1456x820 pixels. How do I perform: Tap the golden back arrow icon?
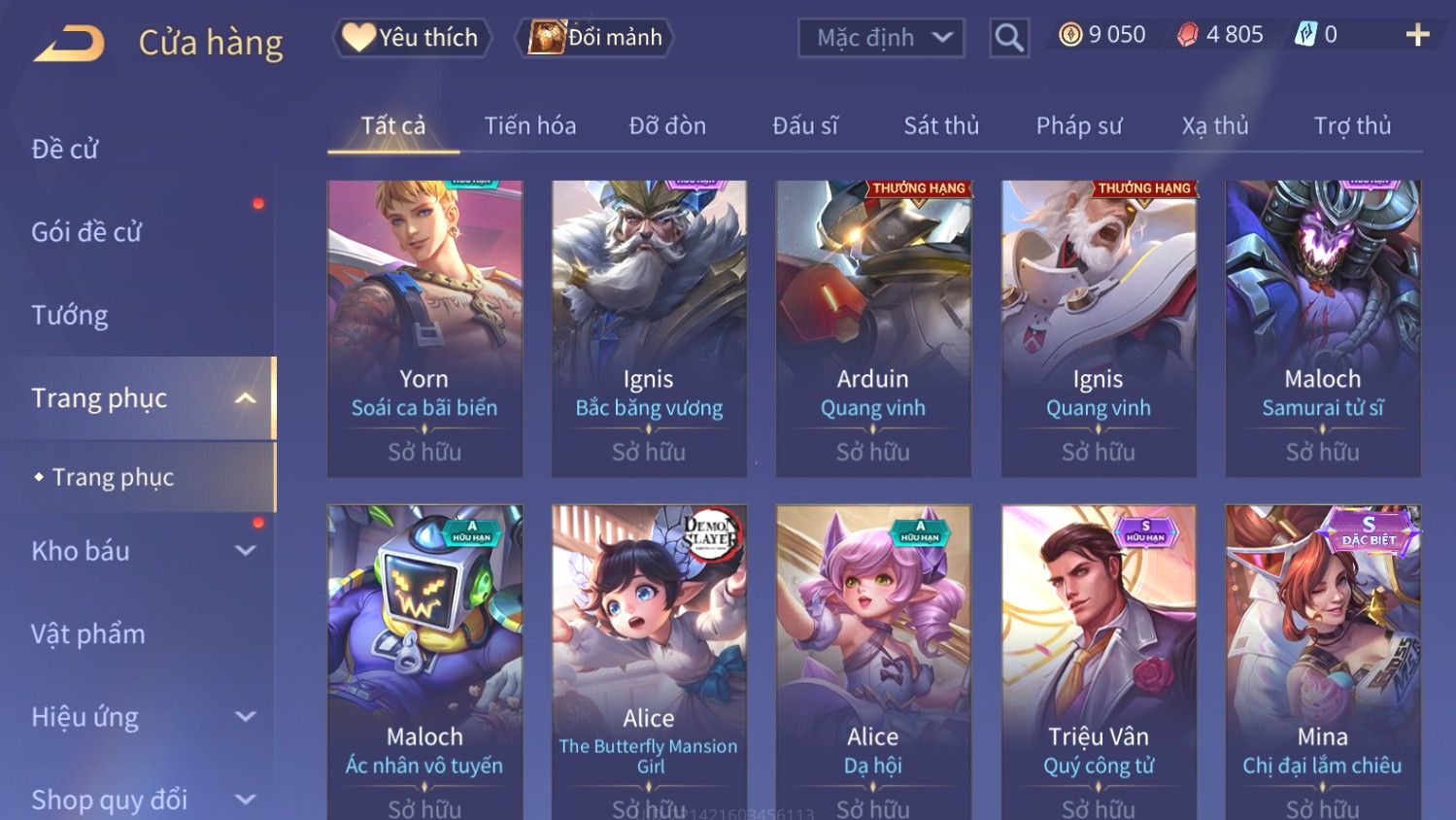pyautogui.click(x=68, y=44)
